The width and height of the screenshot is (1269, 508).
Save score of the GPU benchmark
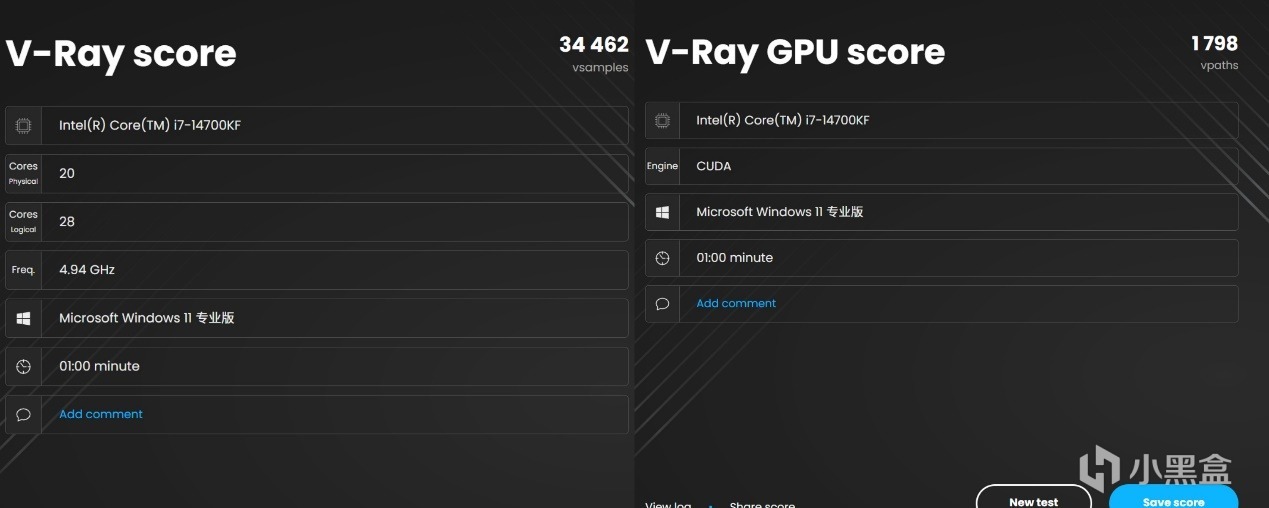point(1174,497)
